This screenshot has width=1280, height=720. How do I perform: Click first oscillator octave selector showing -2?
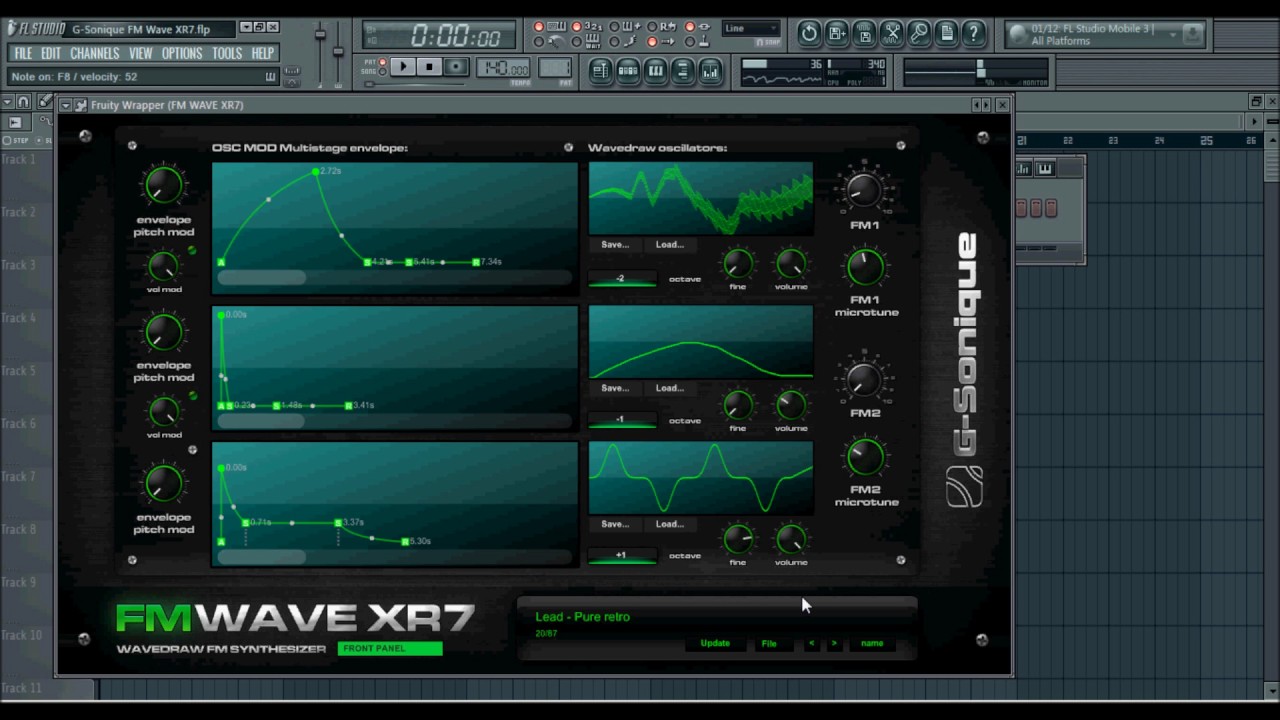[x=621, y=279]
